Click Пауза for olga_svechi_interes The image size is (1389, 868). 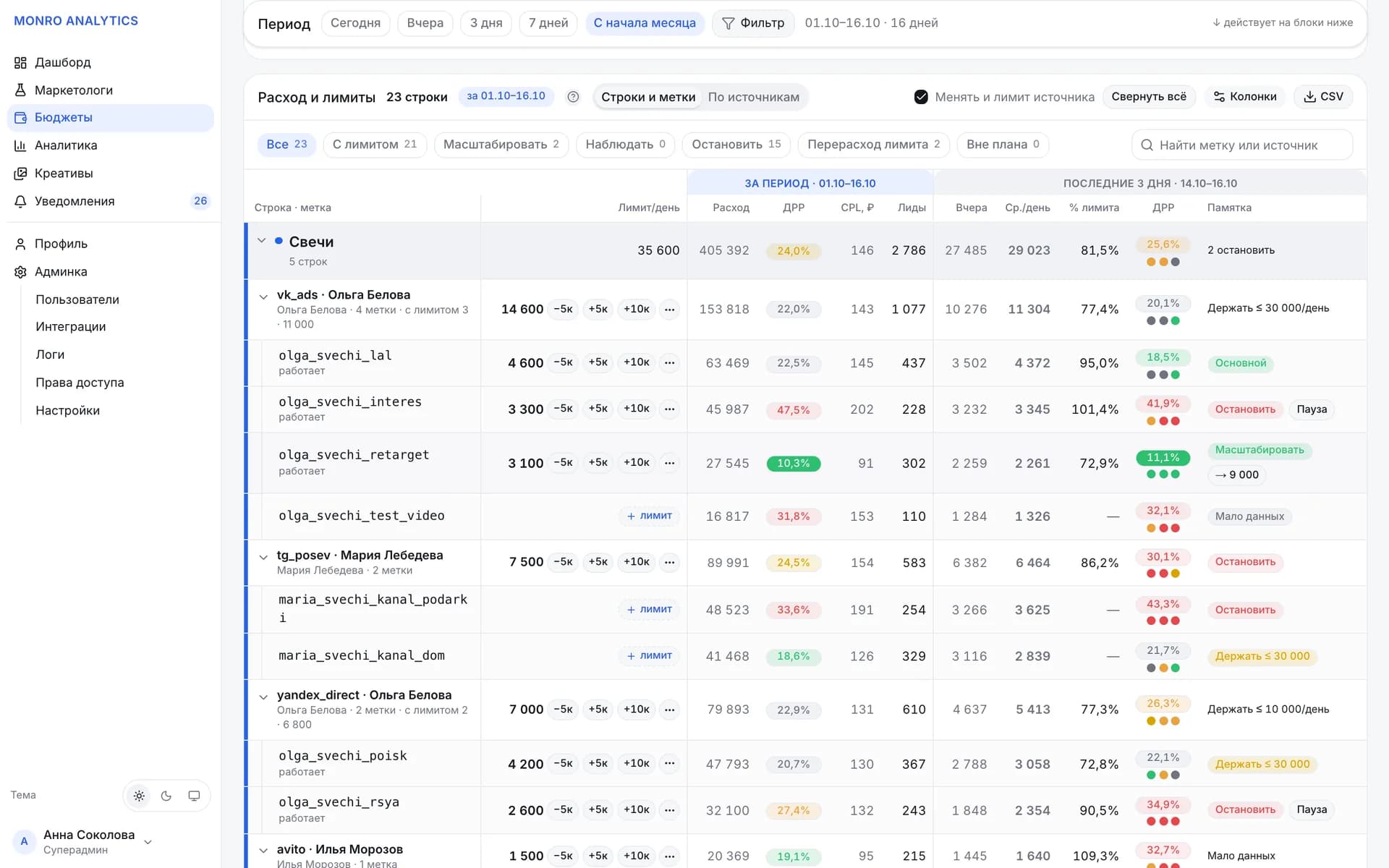pos(1312,409)
